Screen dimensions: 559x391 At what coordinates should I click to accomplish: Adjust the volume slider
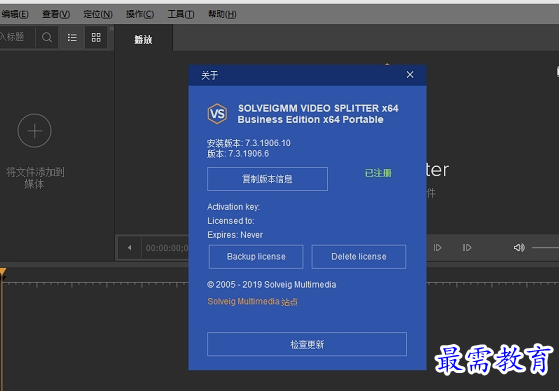pos(545,247)
